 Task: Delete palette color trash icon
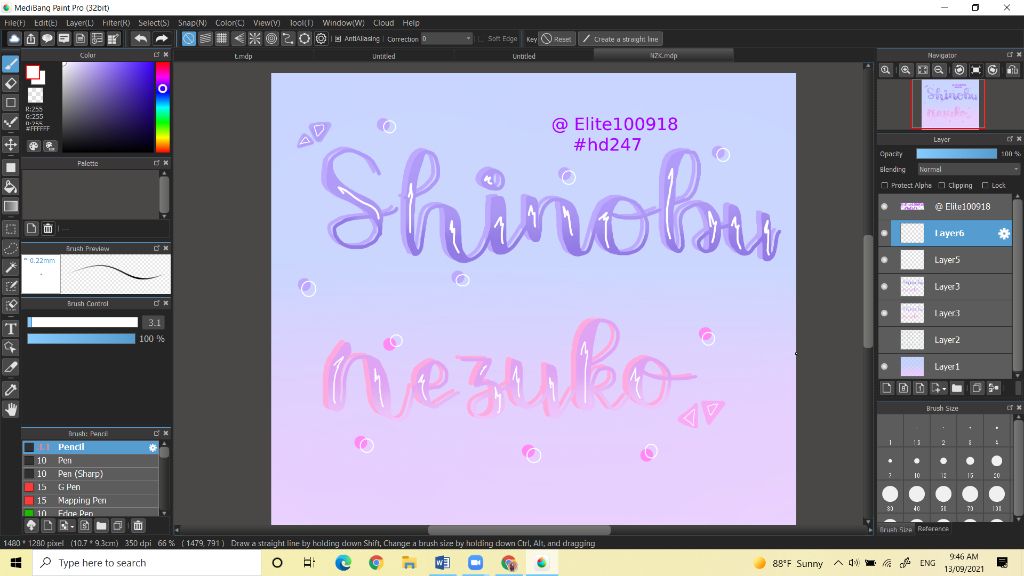[x=48, y=228]
